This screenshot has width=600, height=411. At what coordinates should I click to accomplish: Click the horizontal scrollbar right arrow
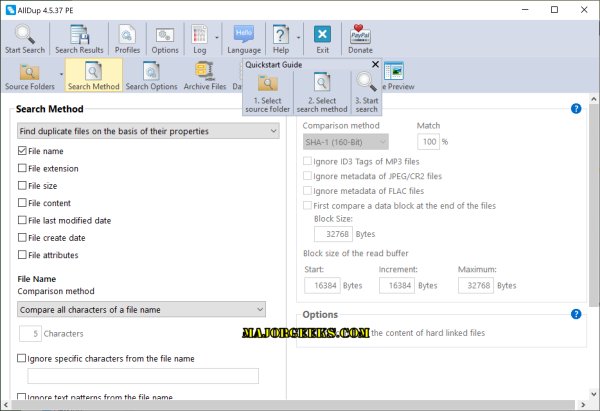tap(583, 404)
